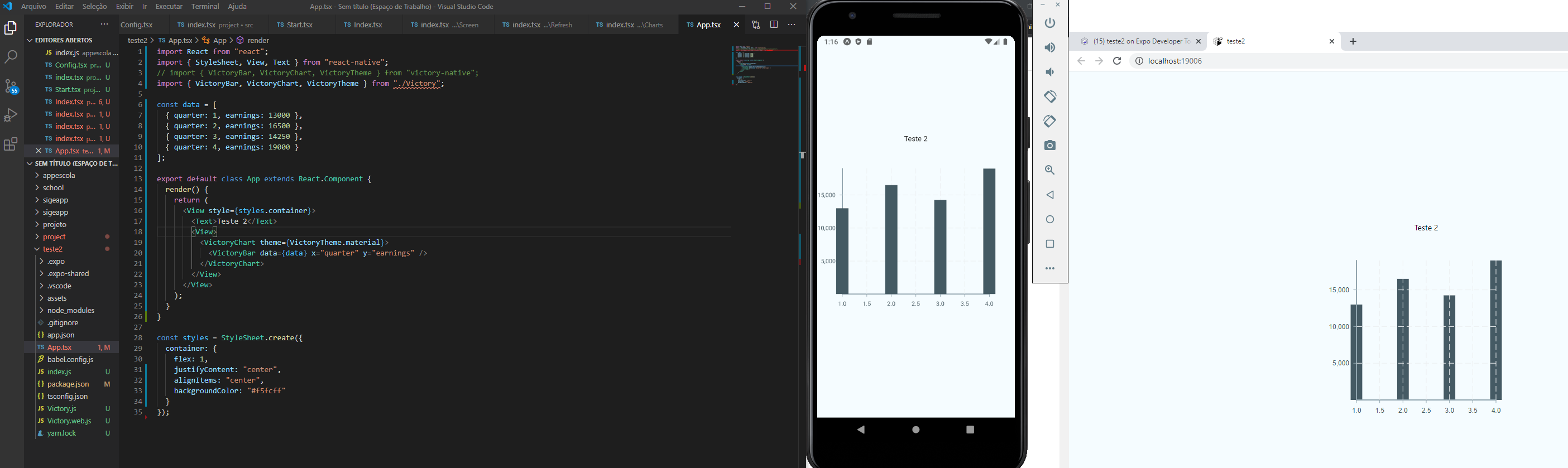Viewport: 1568px width, 468px height.
Task: Expand the node_modules folder
Action: pos(72,310)
